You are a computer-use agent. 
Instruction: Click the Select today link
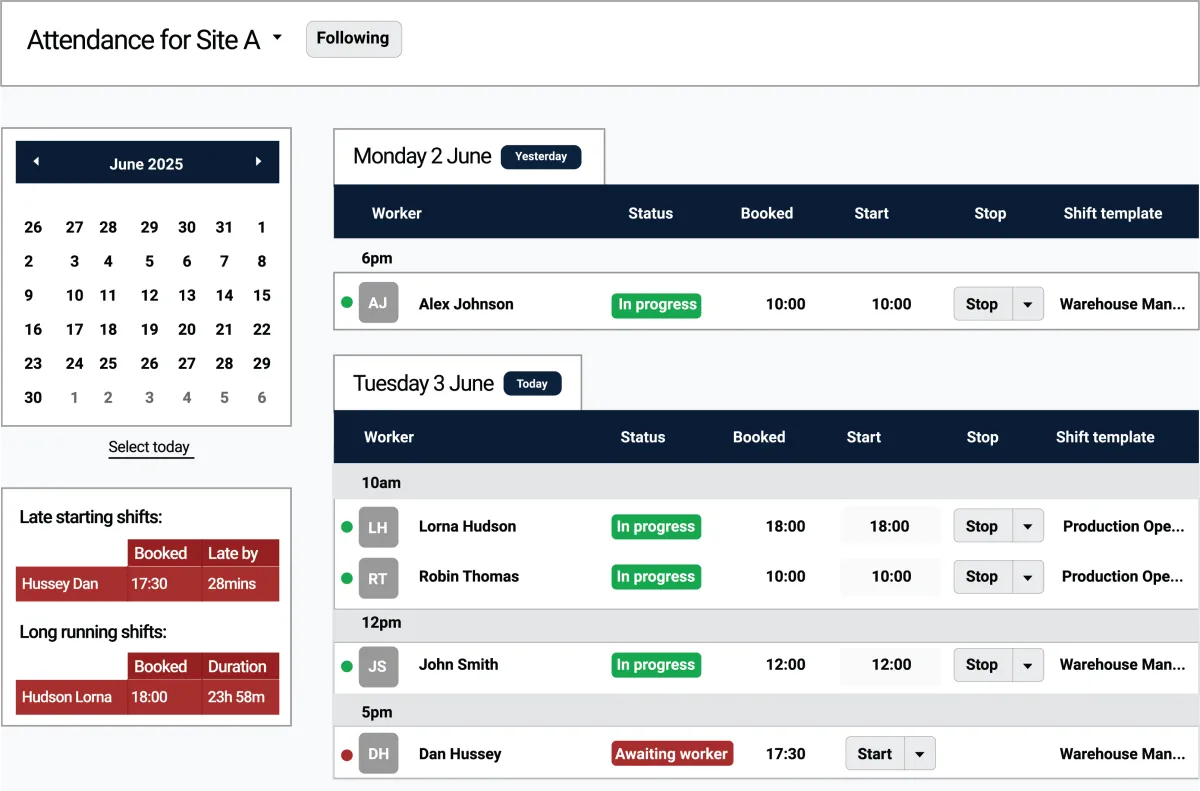150,447
